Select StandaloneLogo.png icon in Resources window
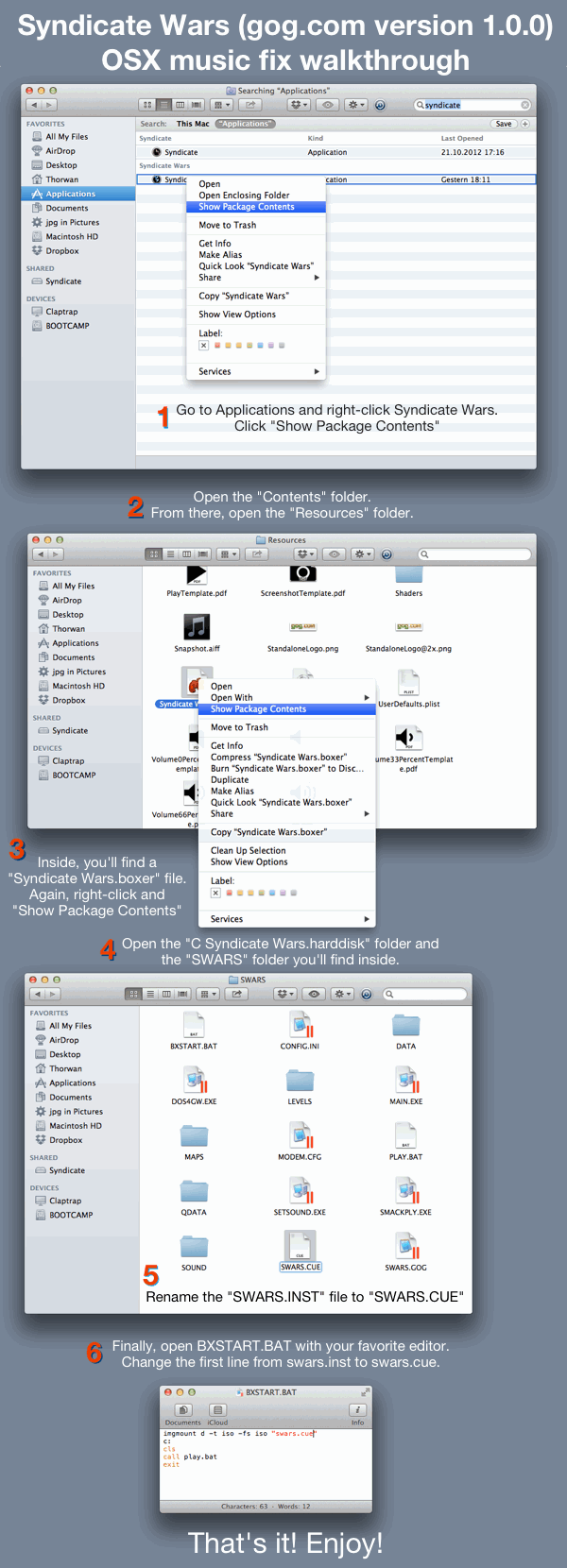 [302, 626]
